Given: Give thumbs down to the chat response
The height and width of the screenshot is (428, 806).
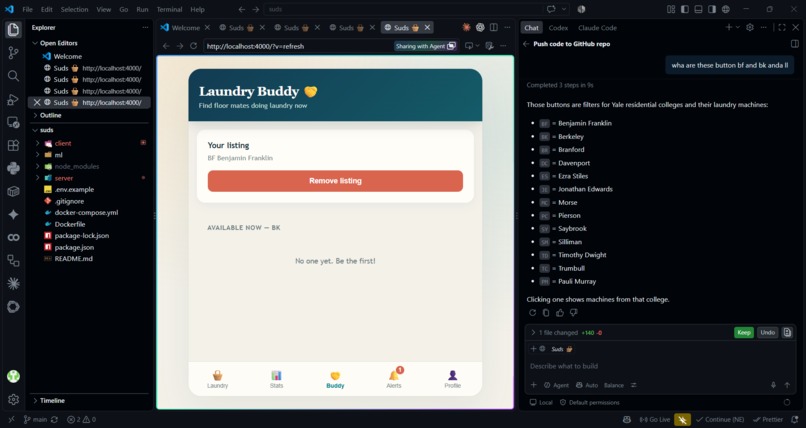Looking at the screenshot, I should point(574,312).
